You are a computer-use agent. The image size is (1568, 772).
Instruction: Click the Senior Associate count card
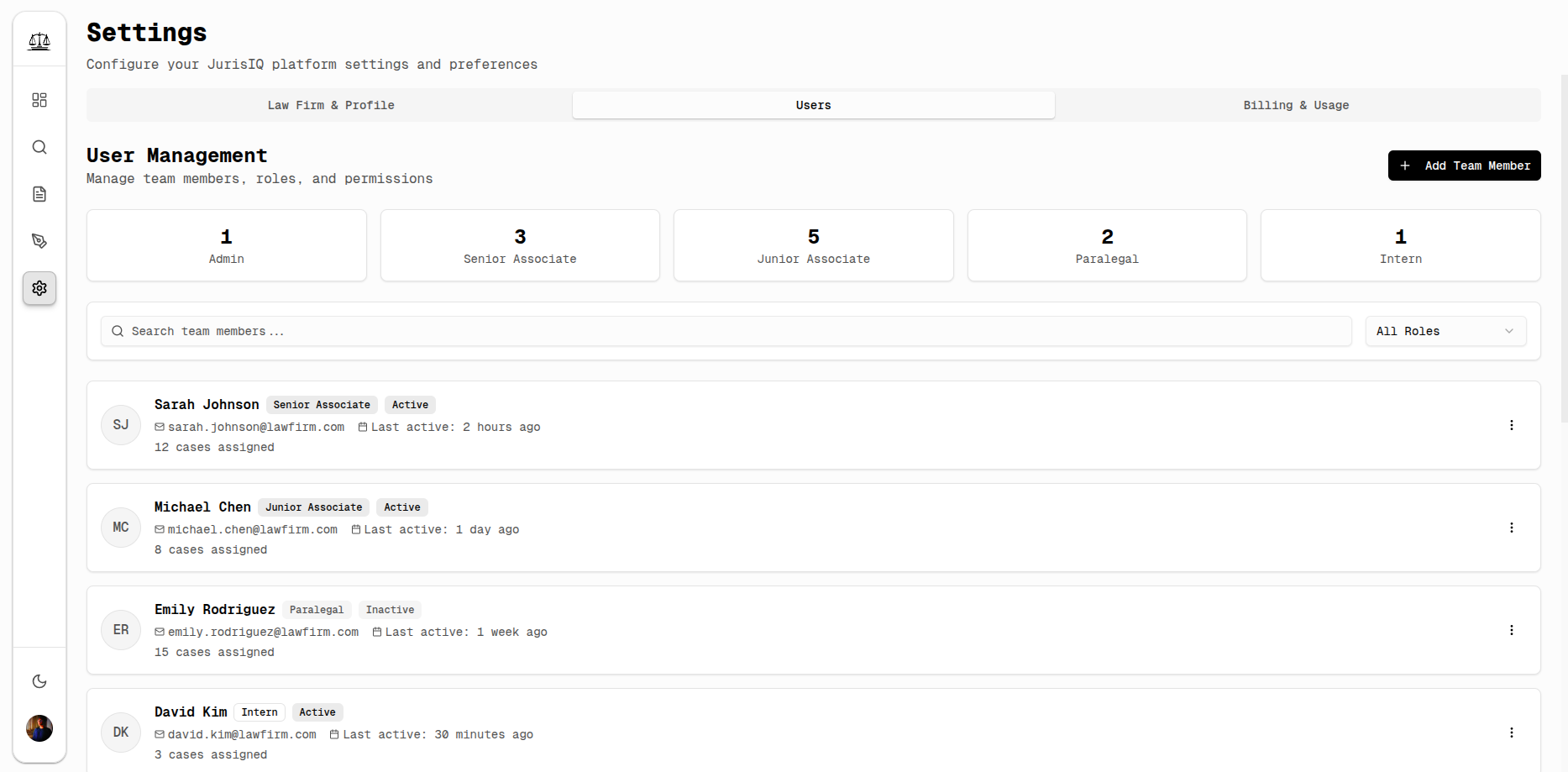520,245
